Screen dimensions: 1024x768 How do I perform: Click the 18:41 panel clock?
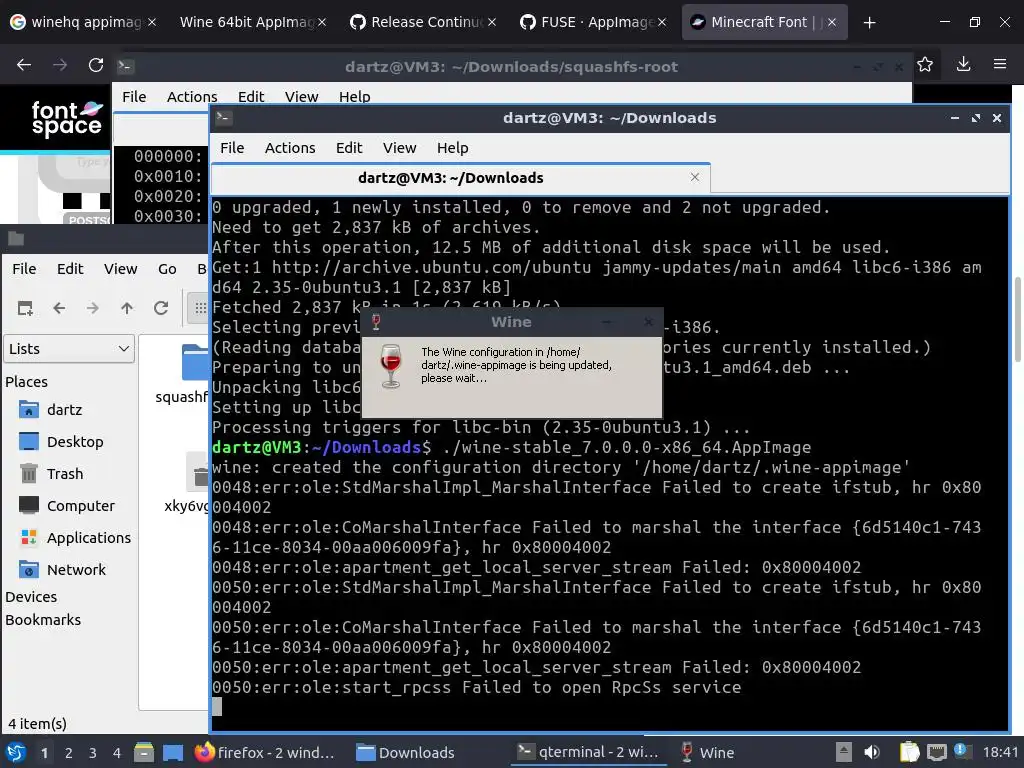[x=1000, y=752]
